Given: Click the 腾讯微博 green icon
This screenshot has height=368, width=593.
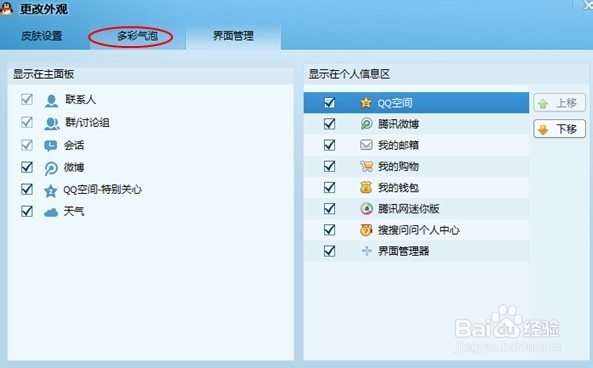Looking at the screenshot, I should (366, 124).
